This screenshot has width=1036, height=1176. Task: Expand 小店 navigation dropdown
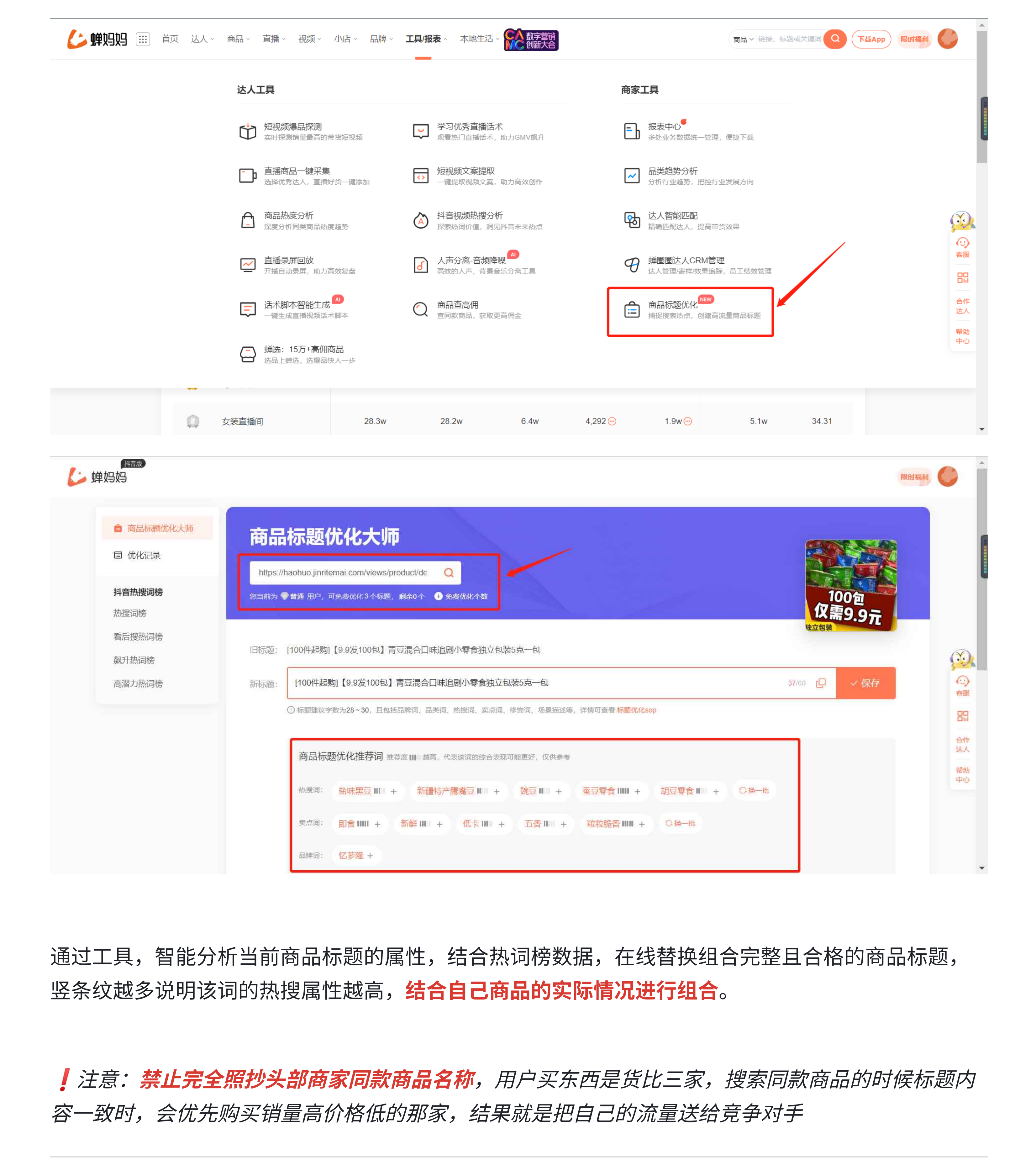click(345, 39)
